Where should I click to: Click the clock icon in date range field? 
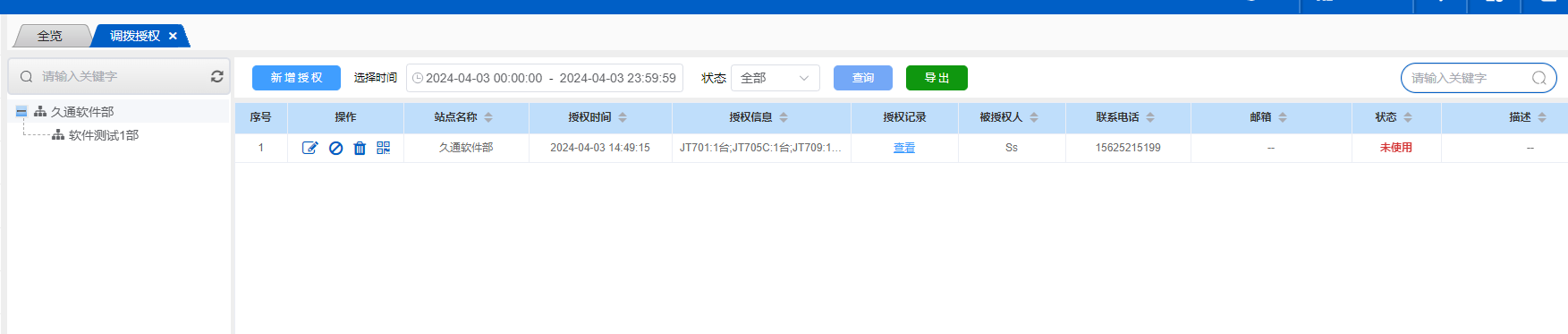point(418,78)
